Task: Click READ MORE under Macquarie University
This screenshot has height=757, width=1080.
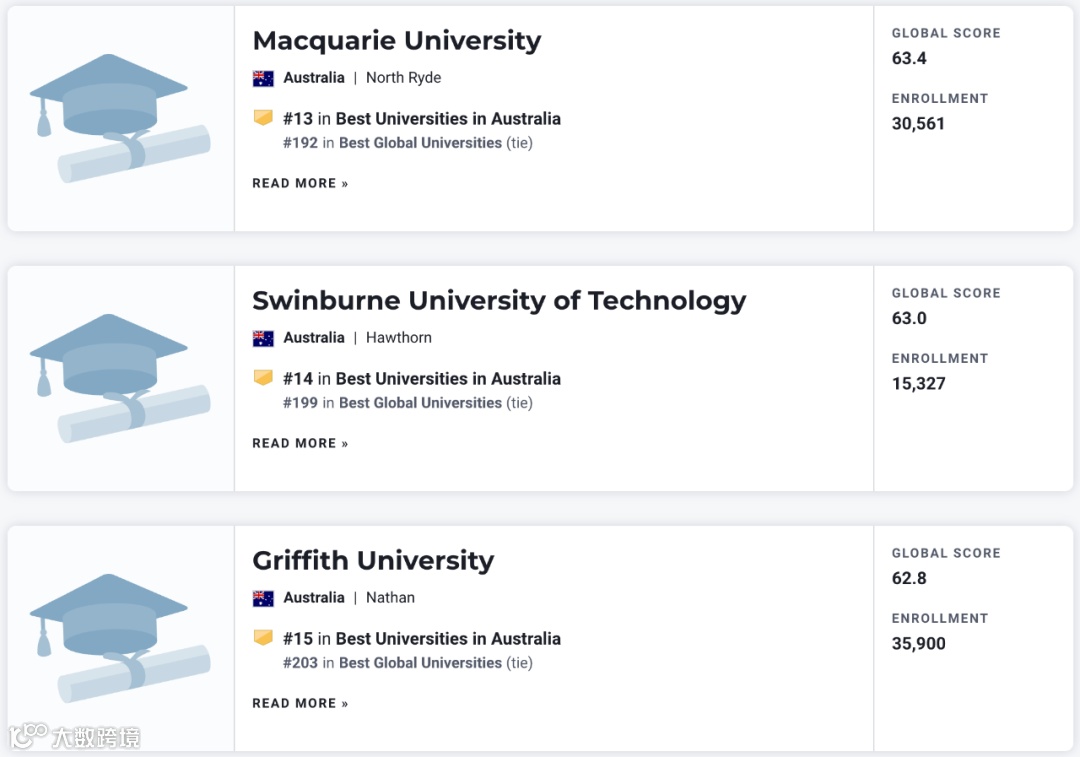Action: coord(300,184)
